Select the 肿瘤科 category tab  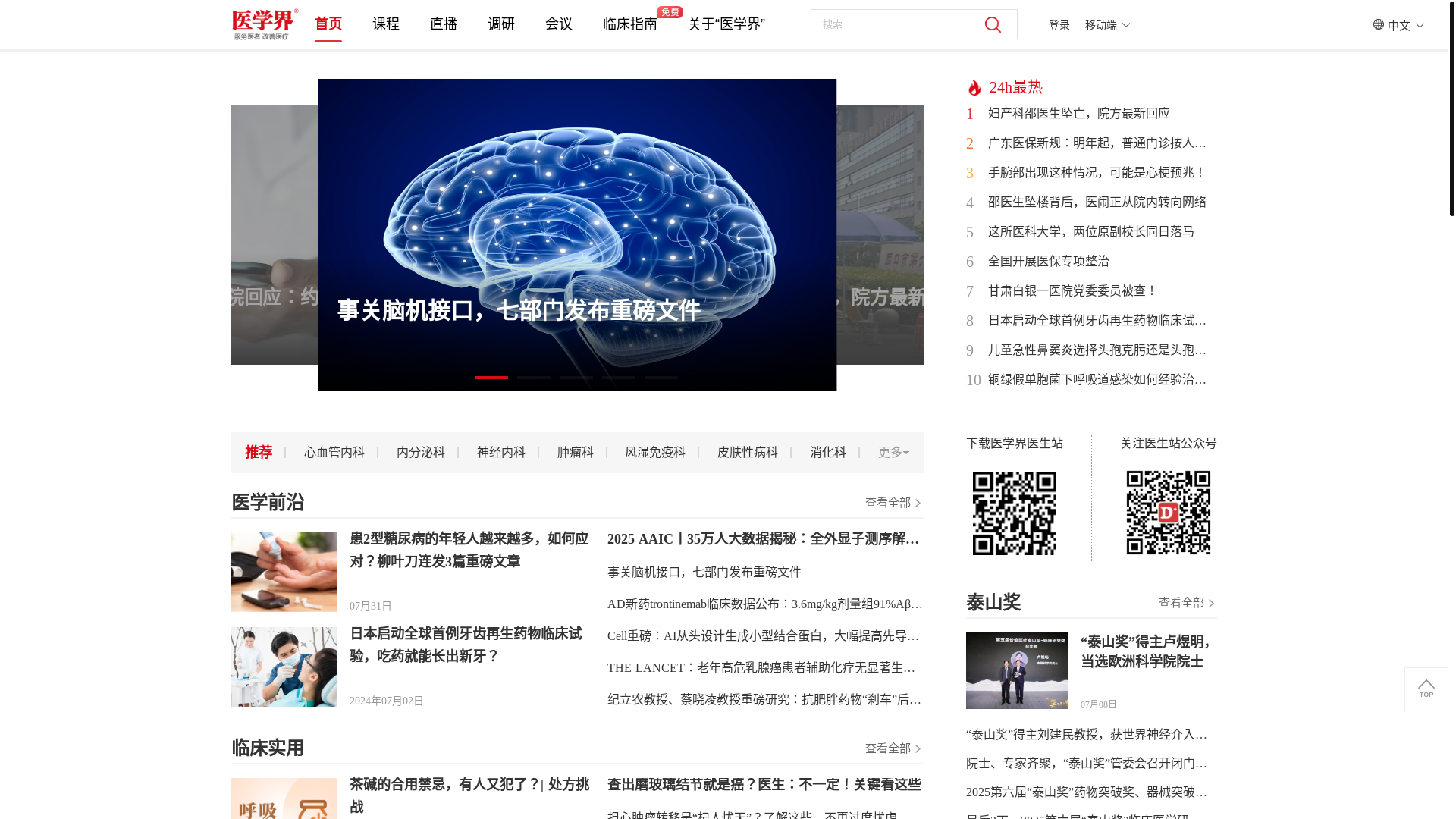pos(576,453)
